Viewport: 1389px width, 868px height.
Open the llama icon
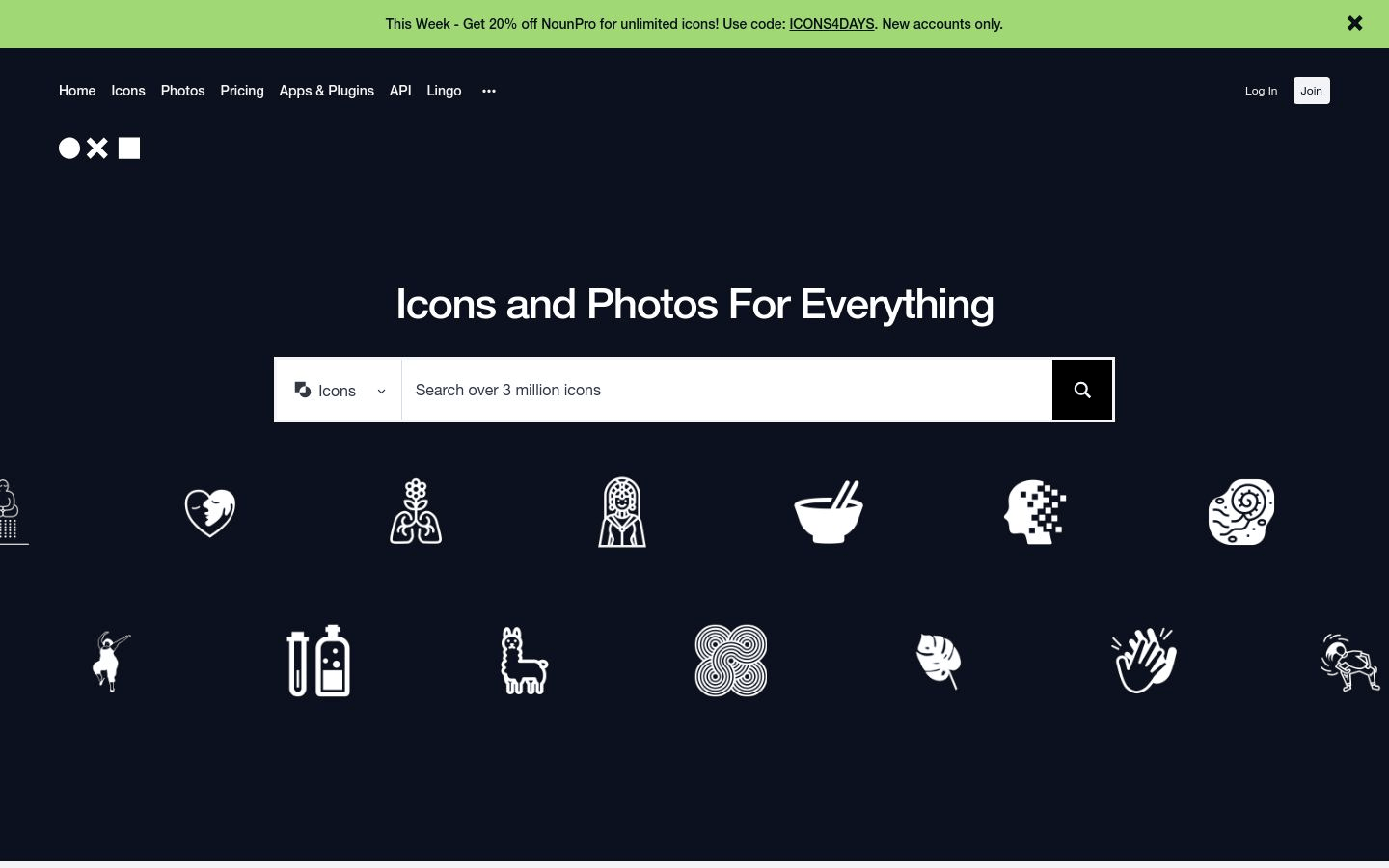pos(524,661)
